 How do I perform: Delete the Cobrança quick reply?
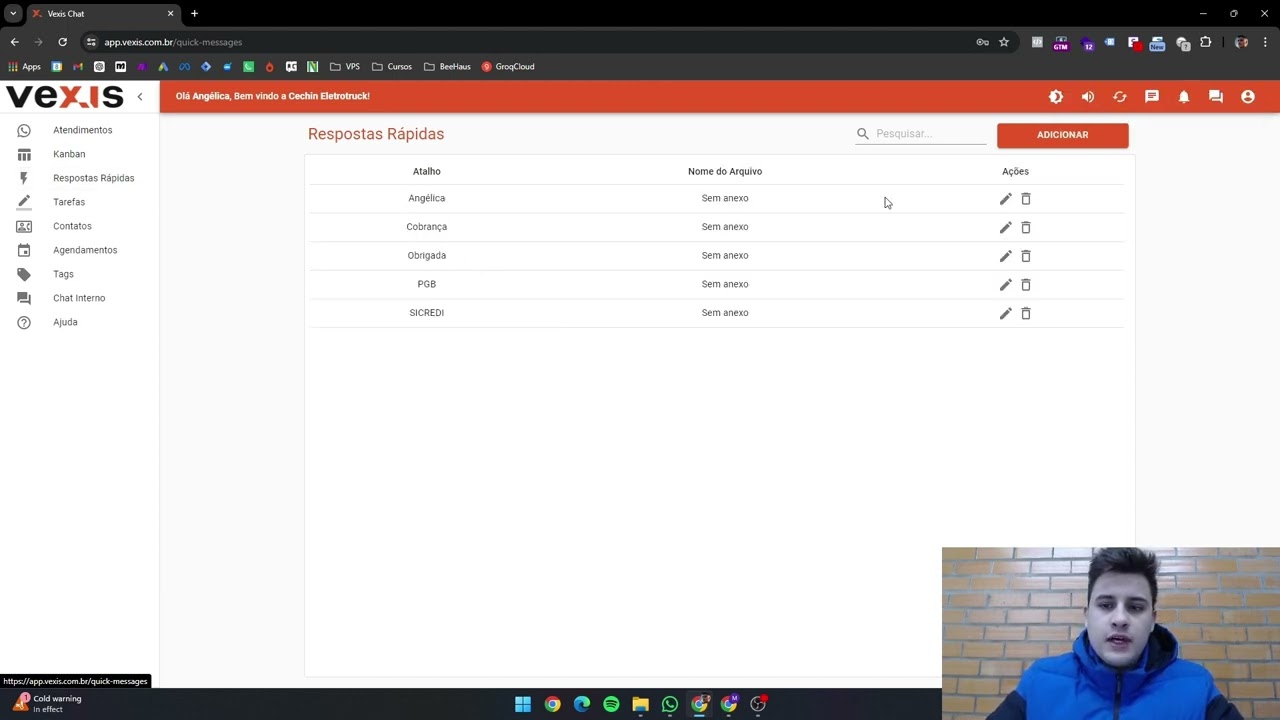1026,227
